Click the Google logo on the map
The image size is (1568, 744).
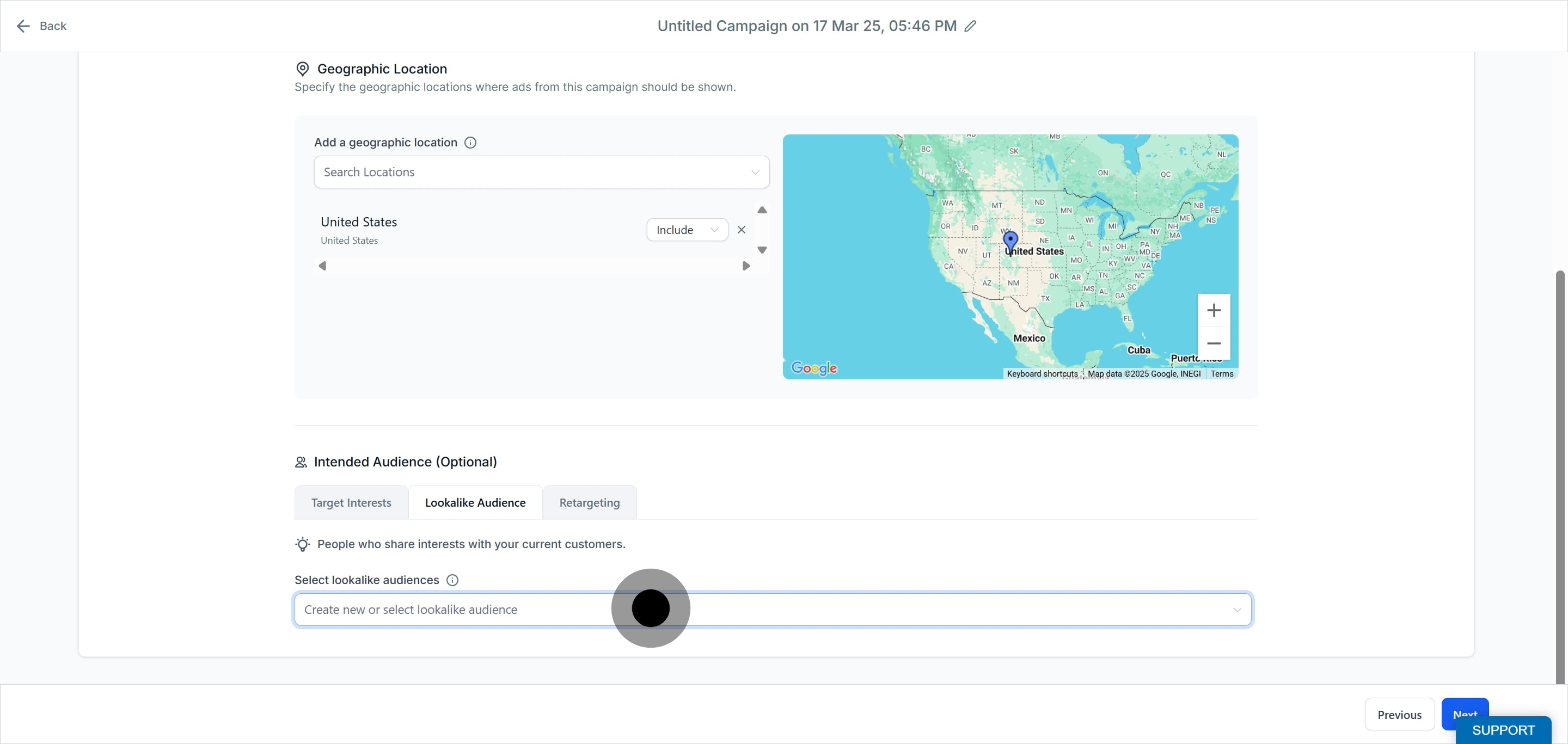coord(814,367)
